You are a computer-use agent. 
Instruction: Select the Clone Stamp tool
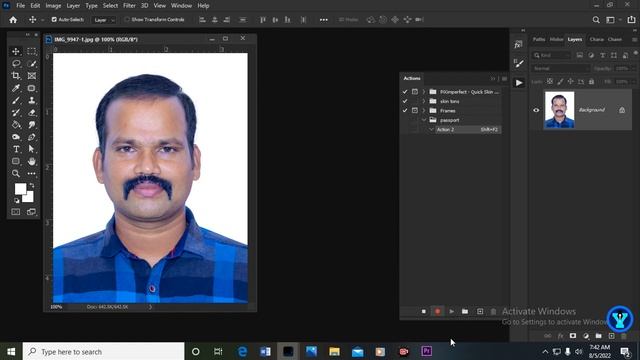click(x=31, y=100)
